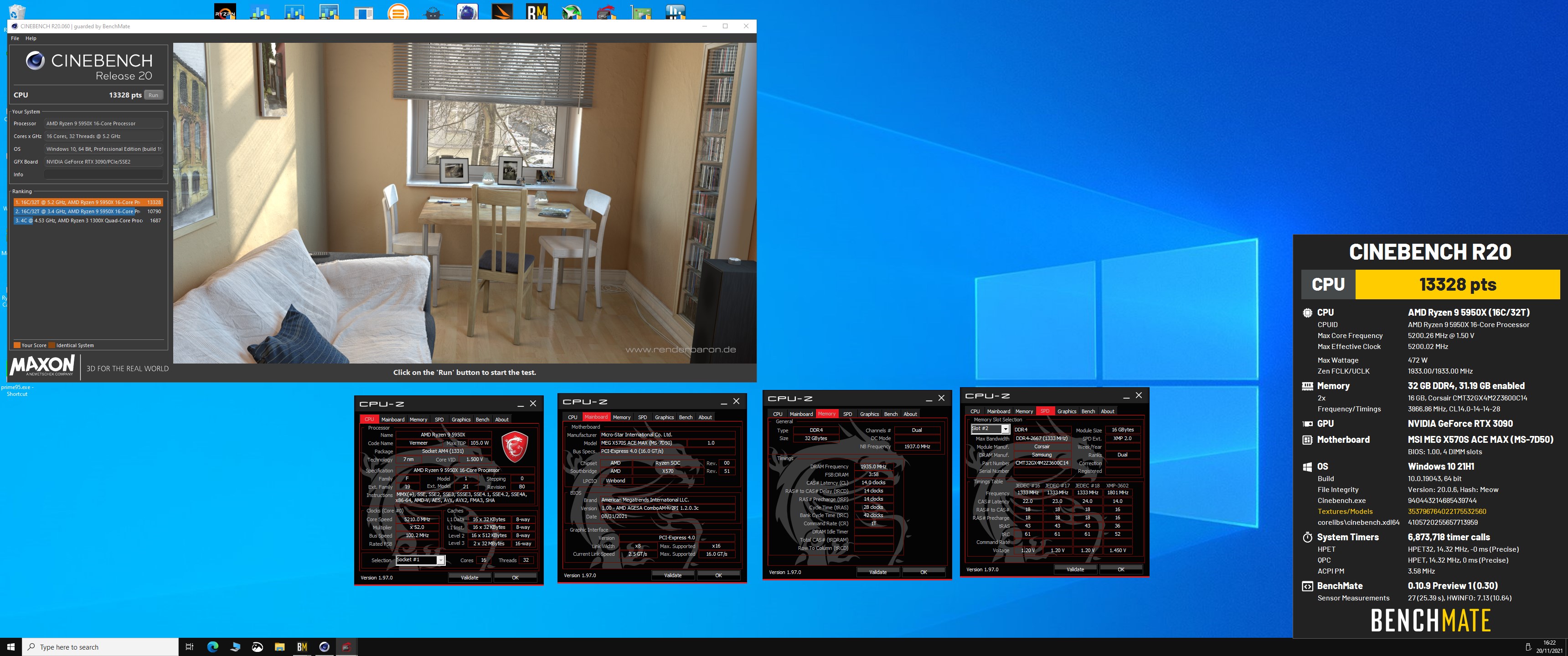Open the prime95.exe shortcut on desktop
Viewport: 1568px width, 656px height.
tap(17, 390)
